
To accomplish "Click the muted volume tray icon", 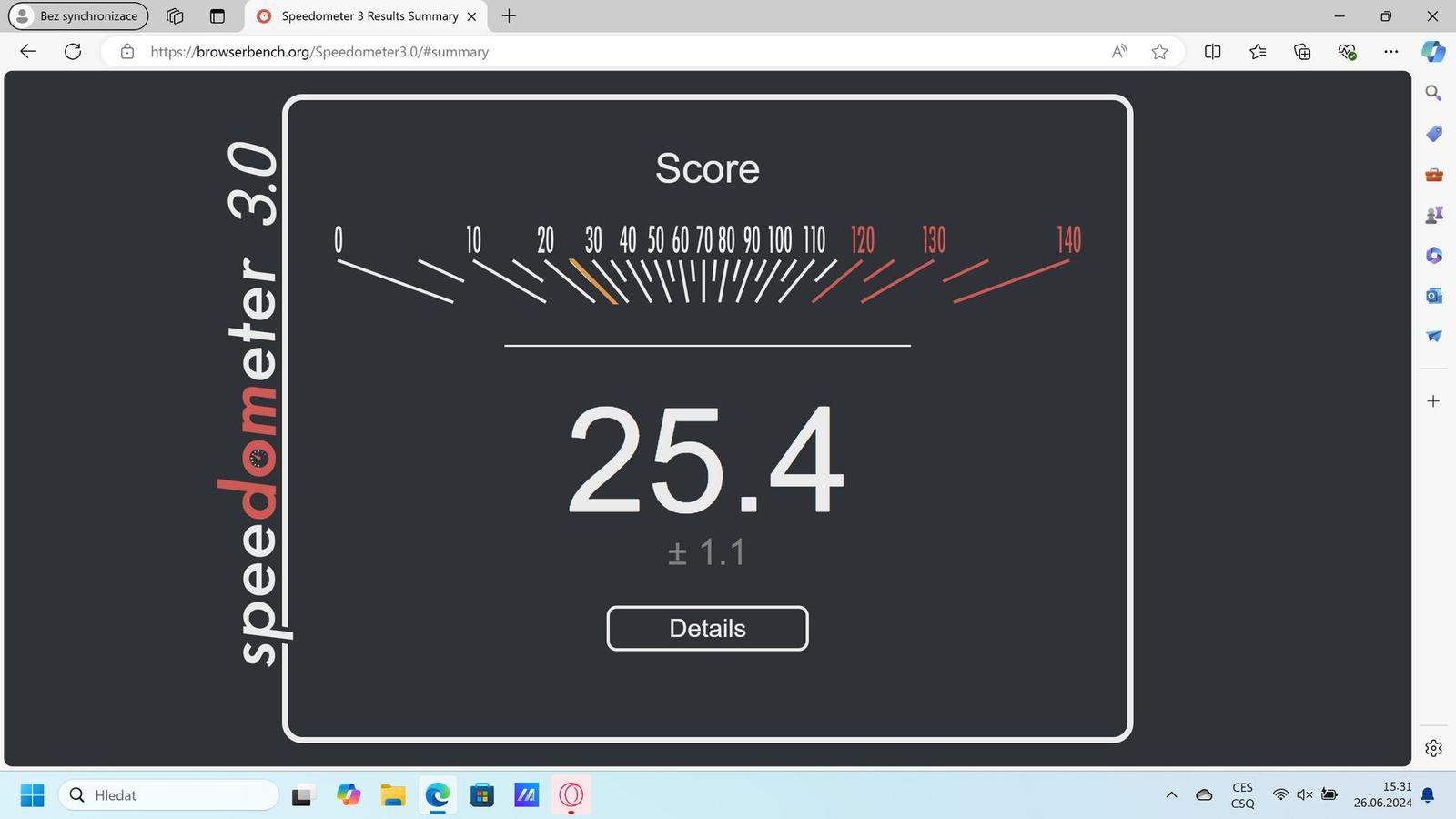I will click(x=1304, y=795).
